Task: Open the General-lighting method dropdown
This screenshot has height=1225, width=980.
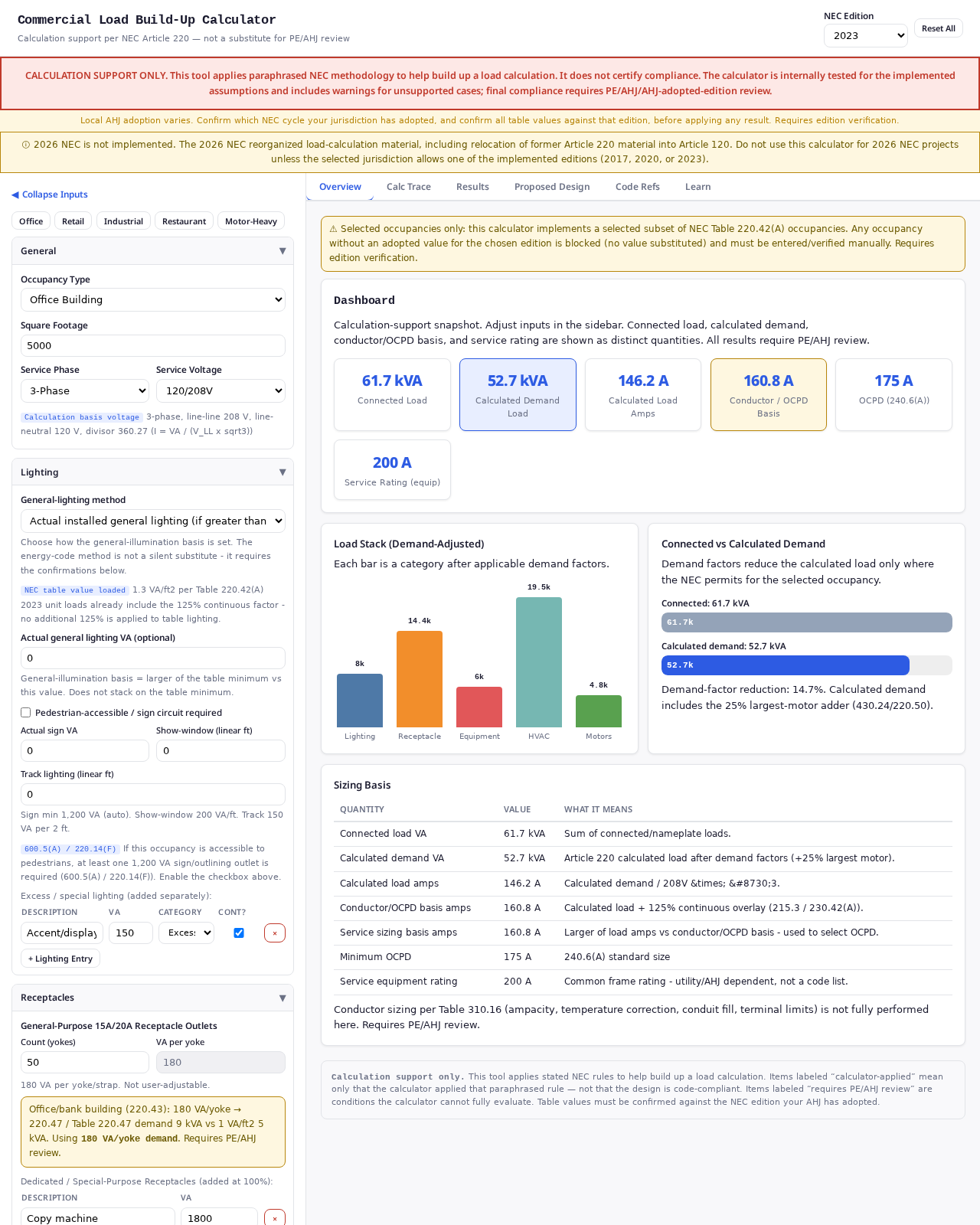Action: pos(153,521)
